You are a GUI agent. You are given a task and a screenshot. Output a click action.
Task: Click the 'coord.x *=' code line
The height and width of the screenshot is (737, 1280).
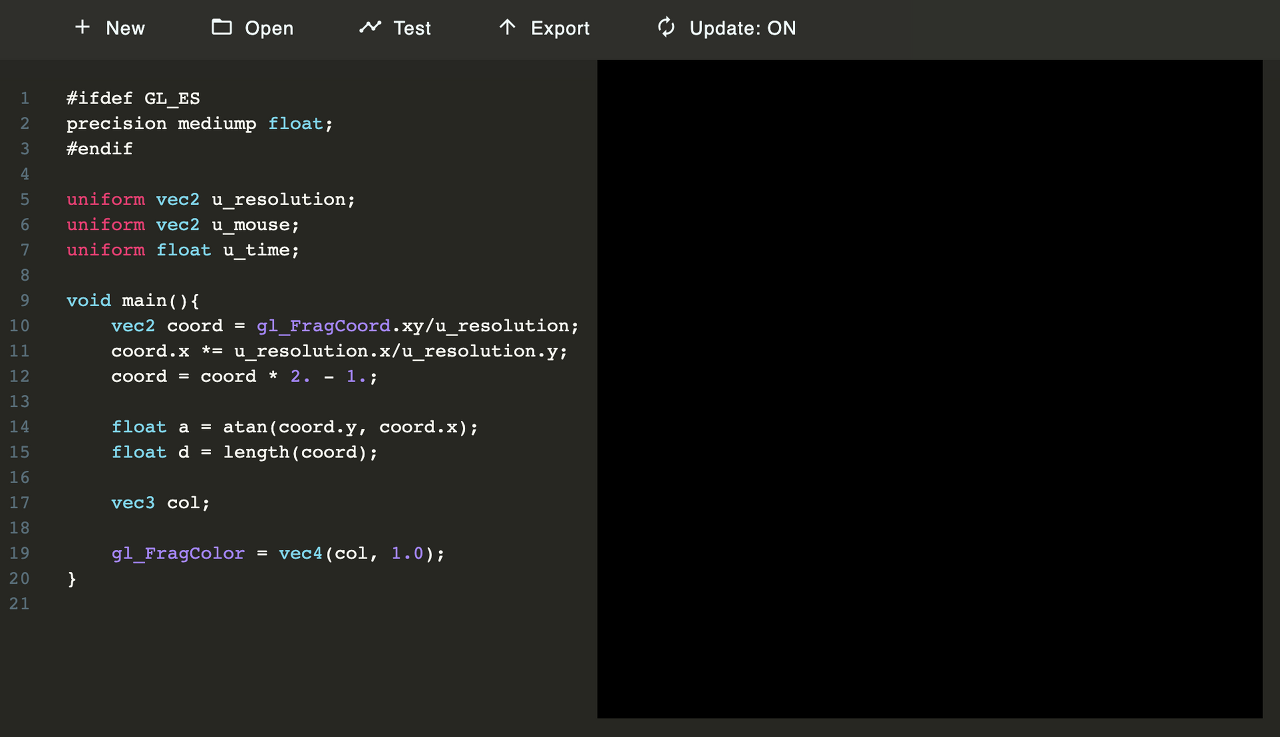340,351
